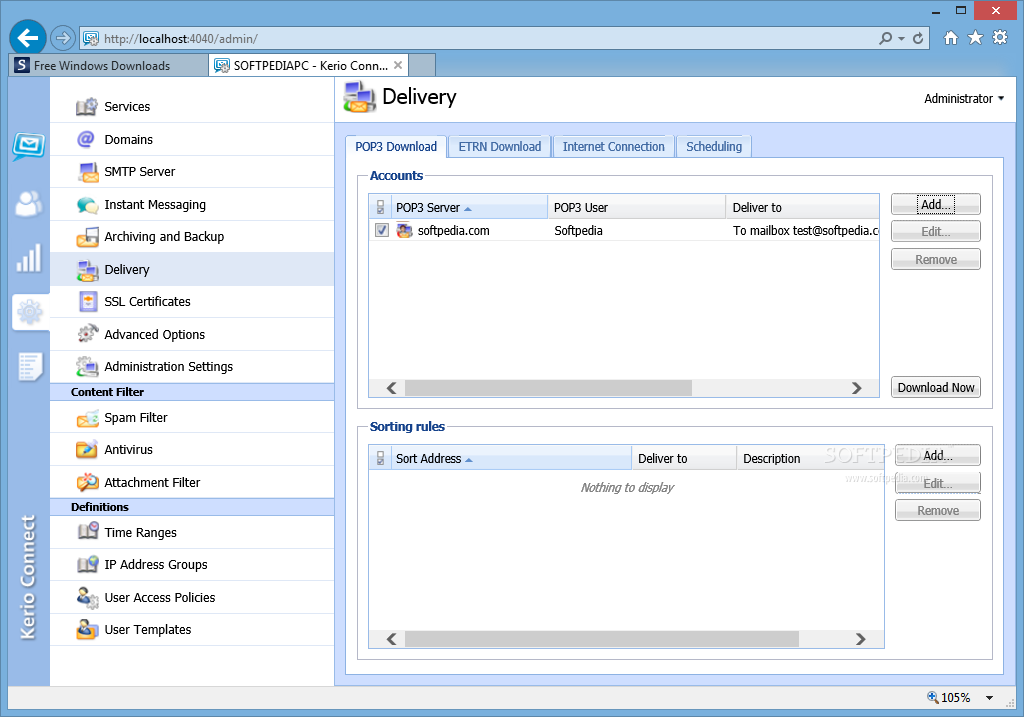Click the Advanced Options icon

click(88, 334)
